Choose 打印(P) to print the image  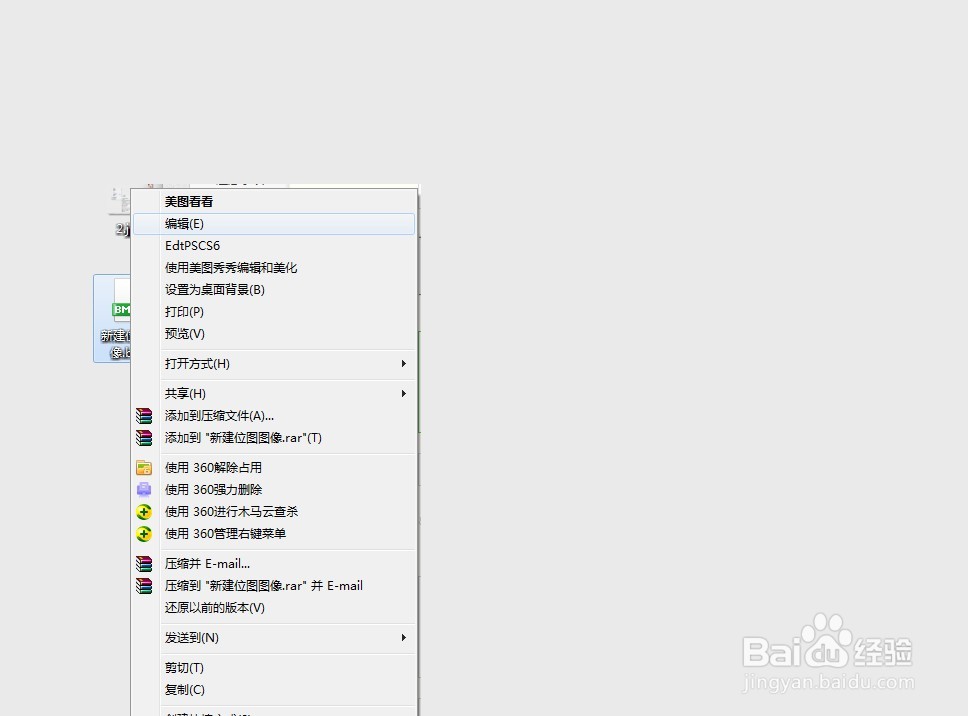[274, 312]
